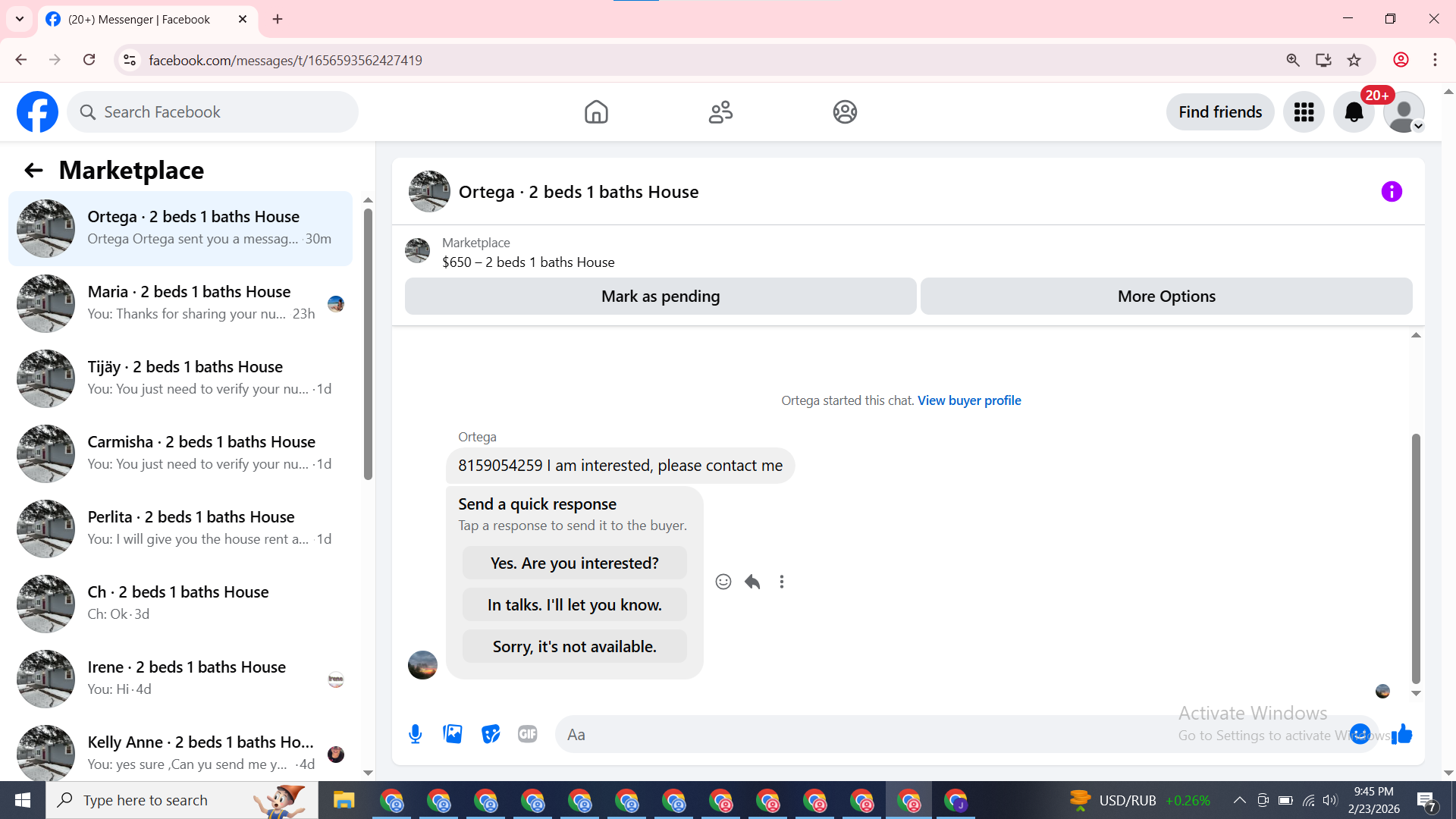Attach a photo using image icon
The height and width of the screenshot is (819, 1456).
[x=453, y=734]
